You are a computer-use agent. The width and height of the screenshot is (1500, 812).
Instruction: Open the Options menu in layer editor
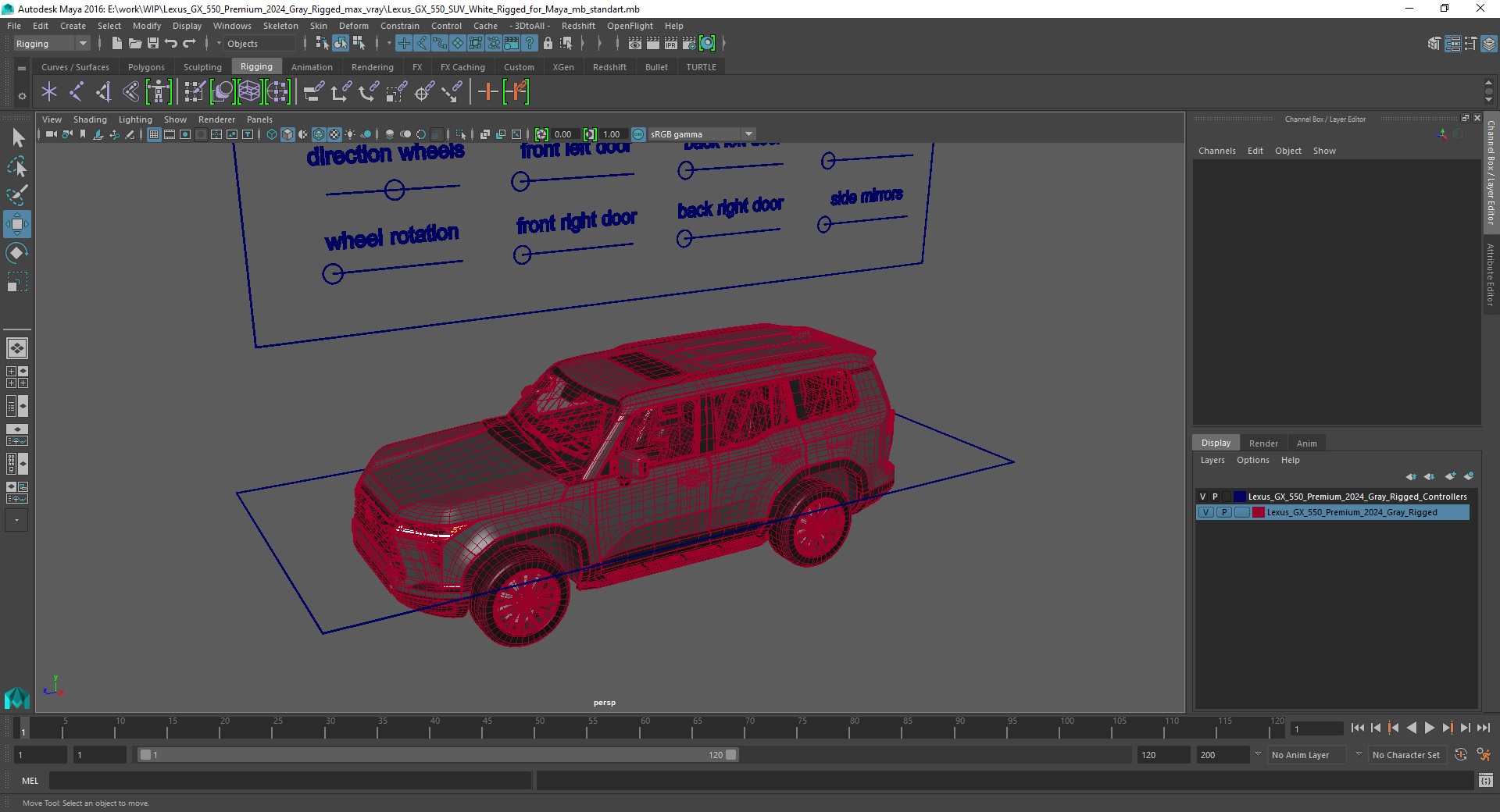[1252, 460]
